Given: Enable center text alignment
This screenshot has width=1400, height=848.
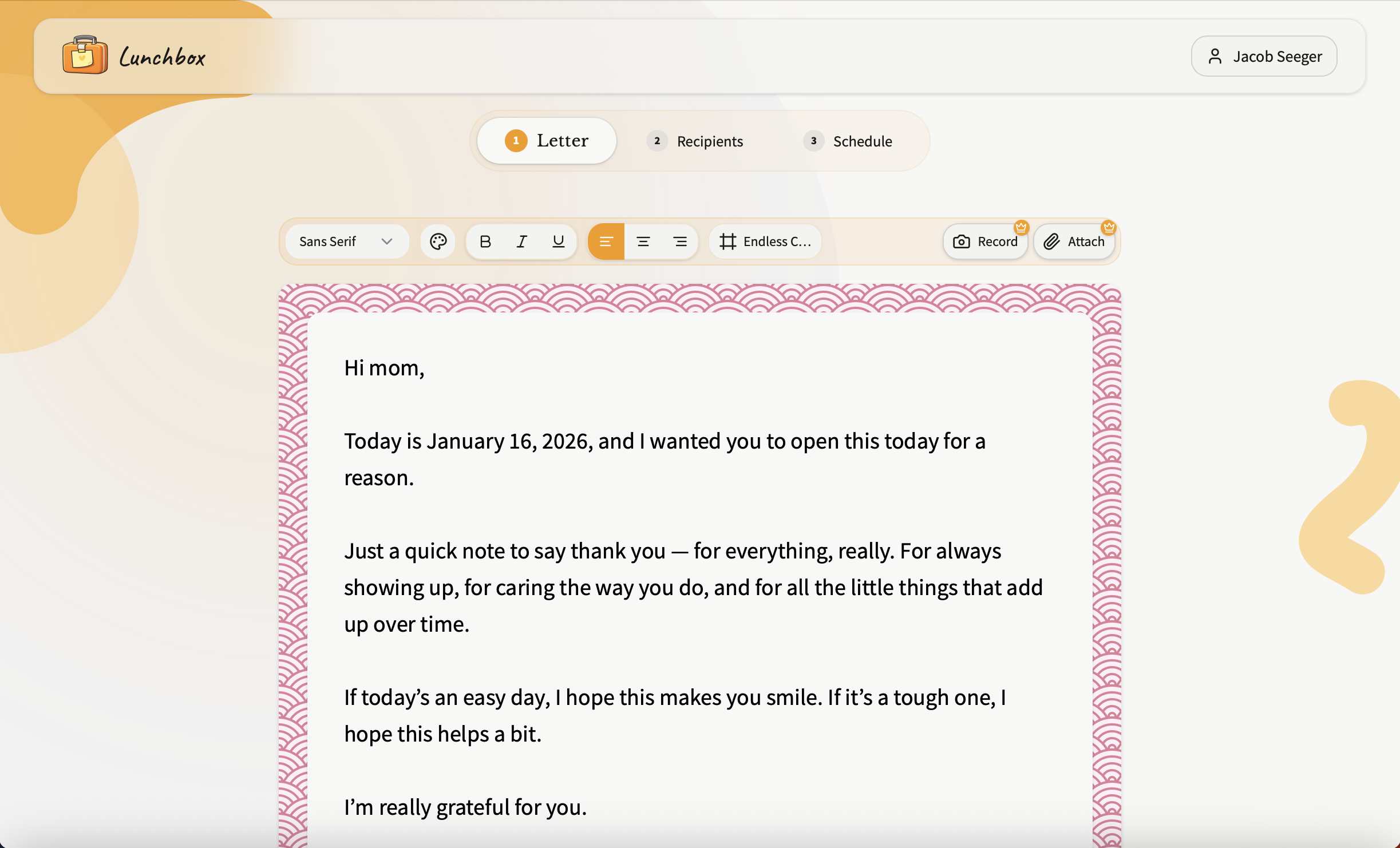Looking at the screenshot, I should pos(643,241).
